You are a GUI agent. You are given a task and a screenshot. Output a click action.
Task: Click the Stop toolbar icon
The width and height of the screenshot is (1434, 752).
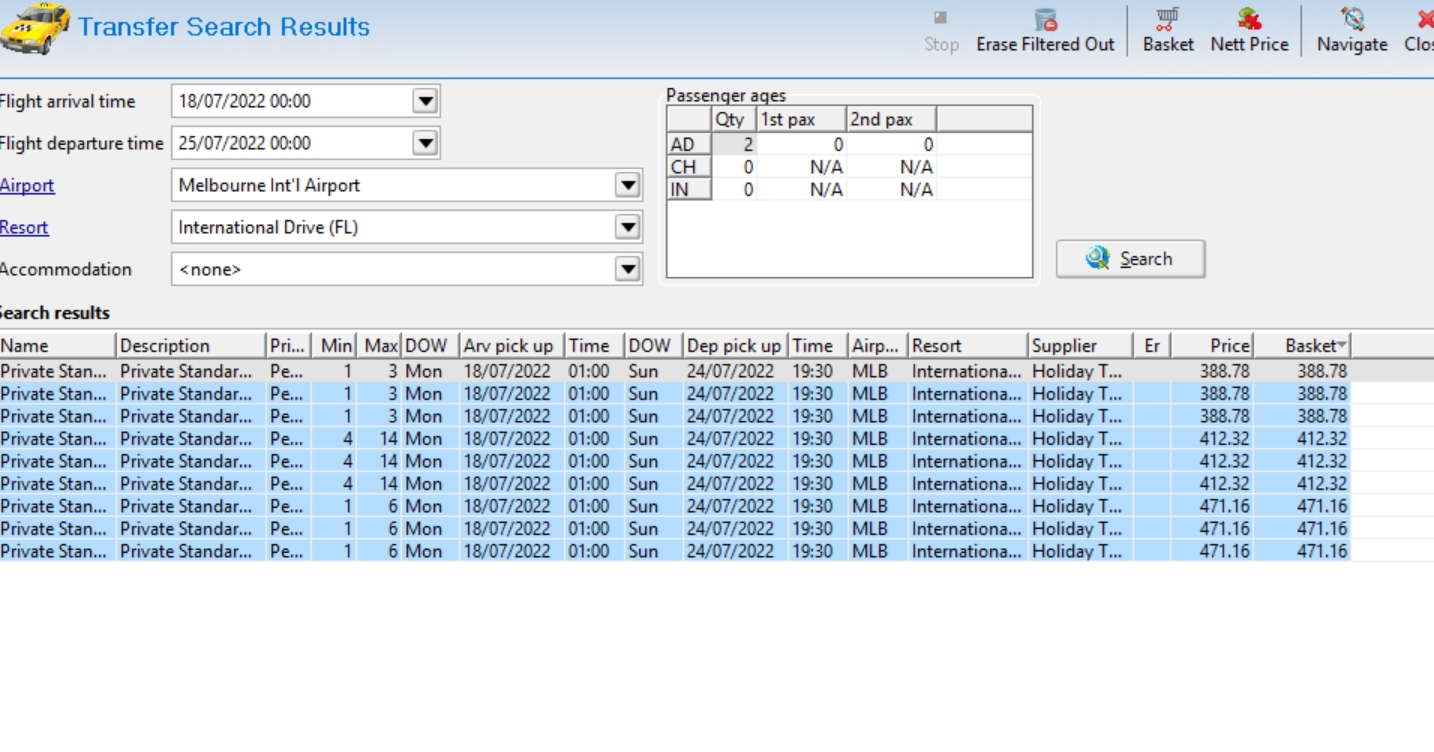pyautogui.click(x=941, y=18)
